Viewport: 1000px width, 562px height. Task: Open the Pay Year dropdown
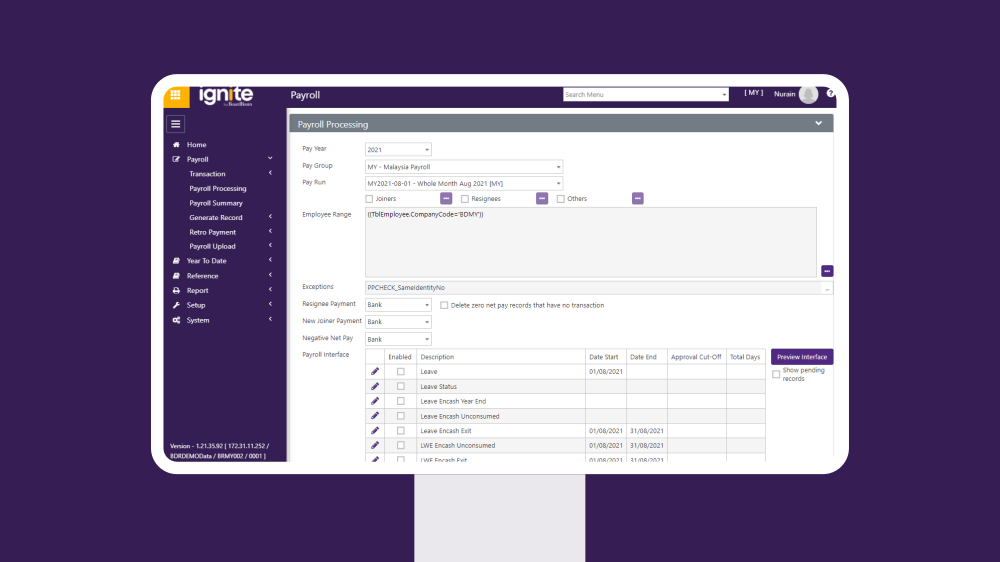pos(398,150)
